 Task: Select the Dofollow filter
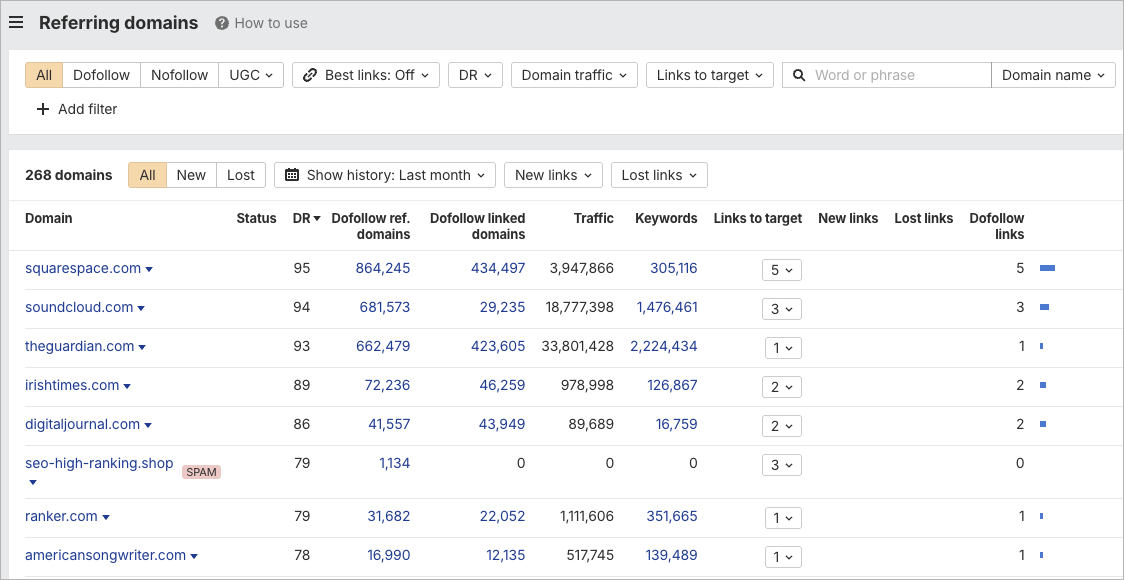(102, 75)
